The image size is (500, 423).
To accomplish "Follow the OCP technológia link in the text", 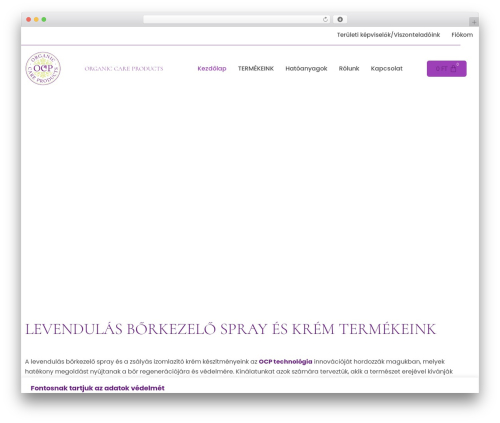I will pos(285,362).
